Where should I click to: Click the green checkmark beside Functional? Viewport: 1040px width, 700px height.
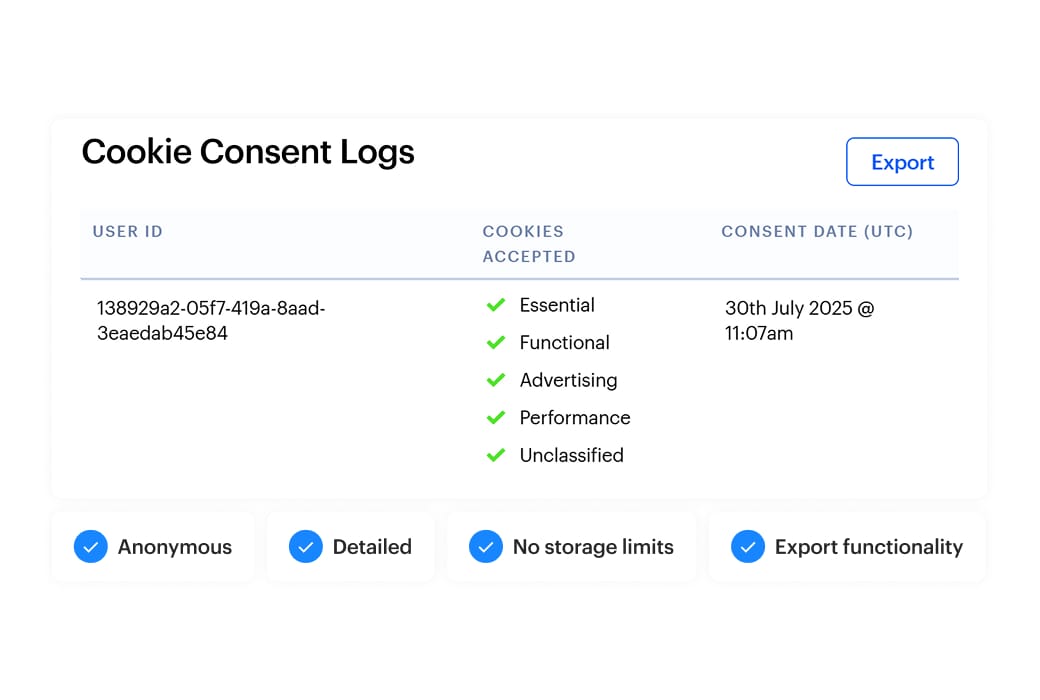click(x=496, y=343)
